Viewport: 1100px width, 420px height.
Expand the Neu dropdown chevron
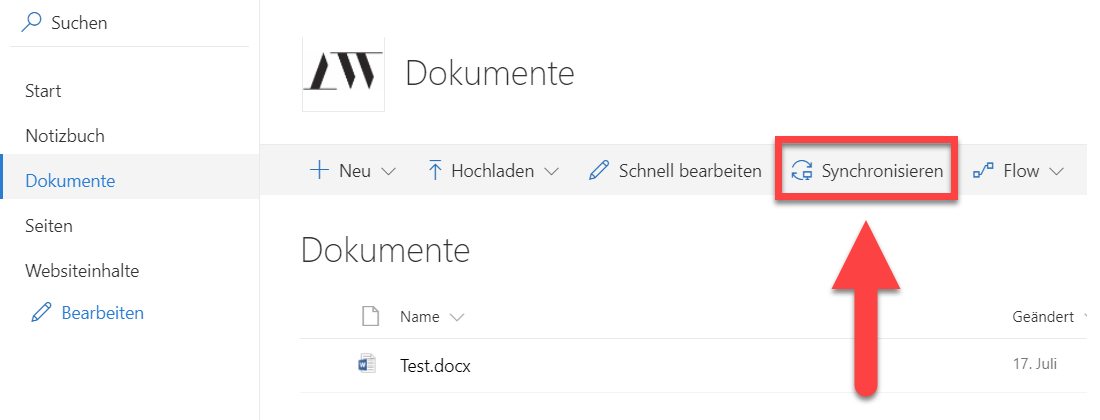(x=389, y=172)
